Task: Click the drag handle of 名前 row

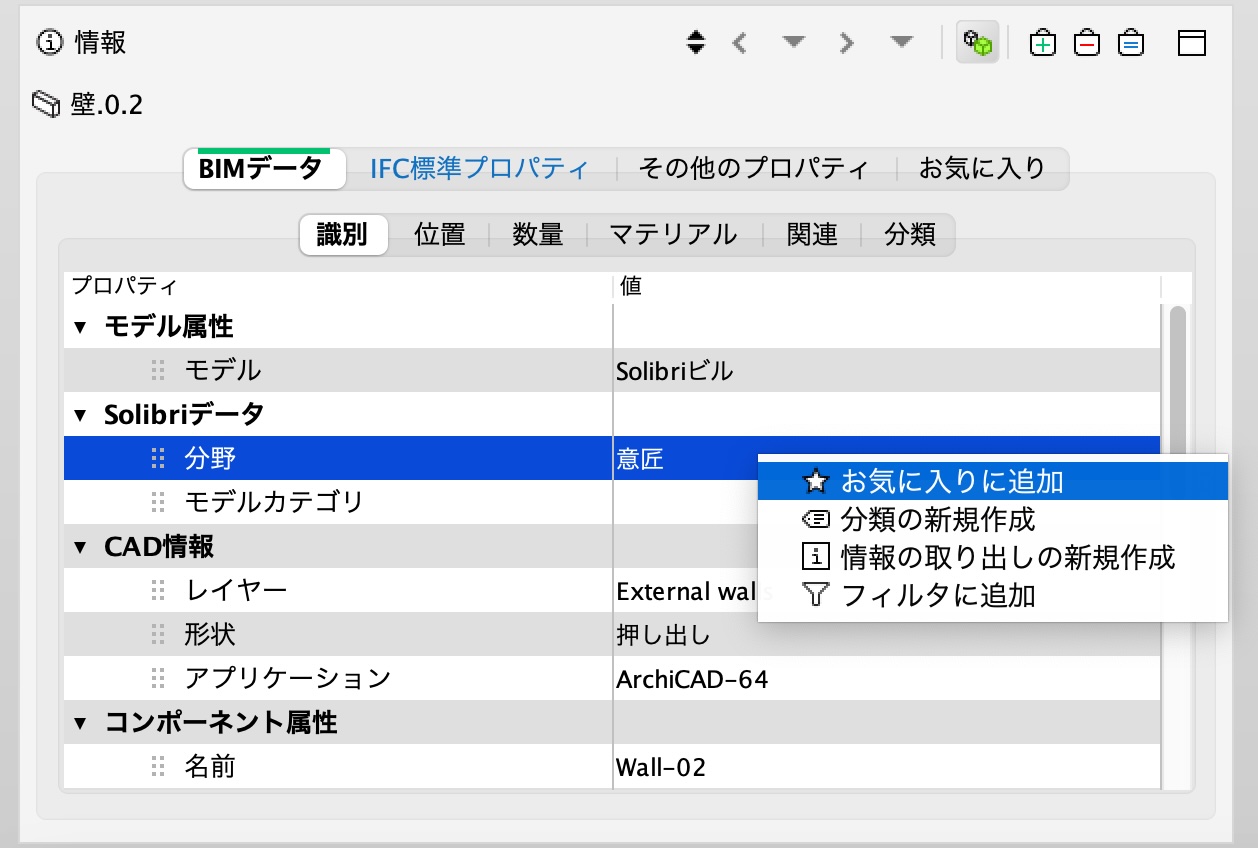Action: (x=157, y=767)
